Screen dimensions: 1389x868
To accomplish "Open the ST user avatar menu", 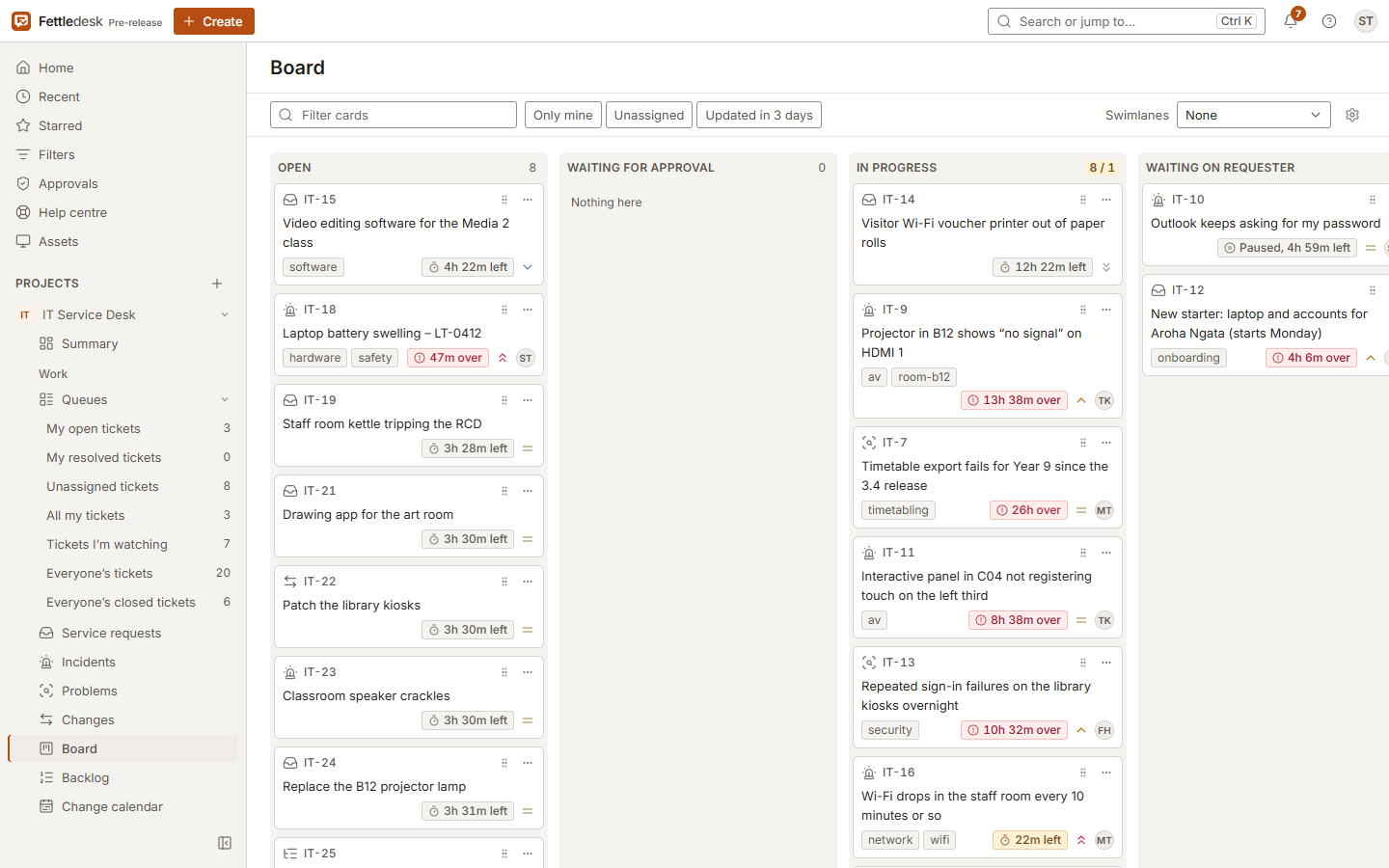I will point(1366,21).
